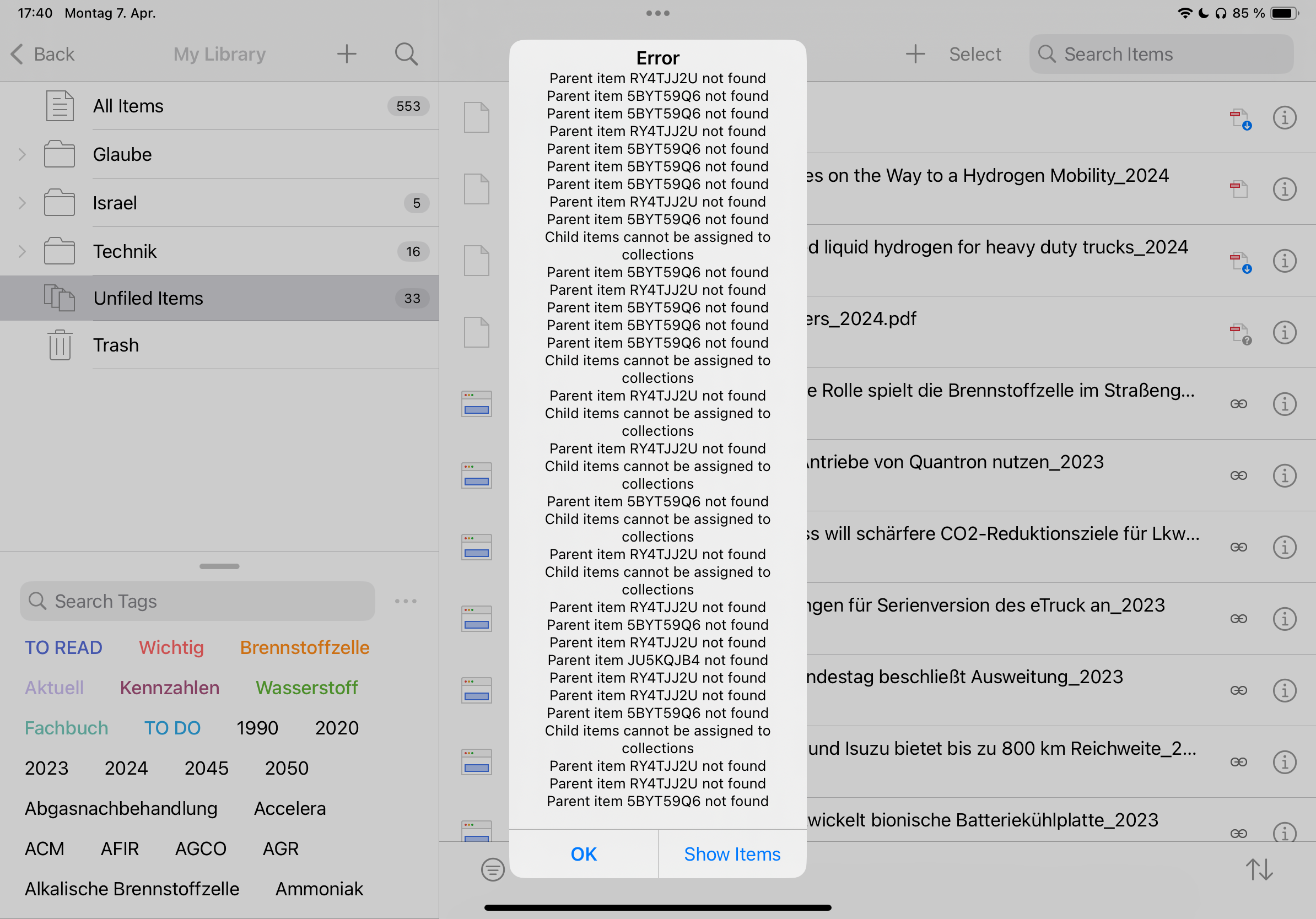Image resolution: width=1316 pixels, height=919 pixels.
Task: Toggle the Wasserstoff tag filter
Action: point(306,688)
